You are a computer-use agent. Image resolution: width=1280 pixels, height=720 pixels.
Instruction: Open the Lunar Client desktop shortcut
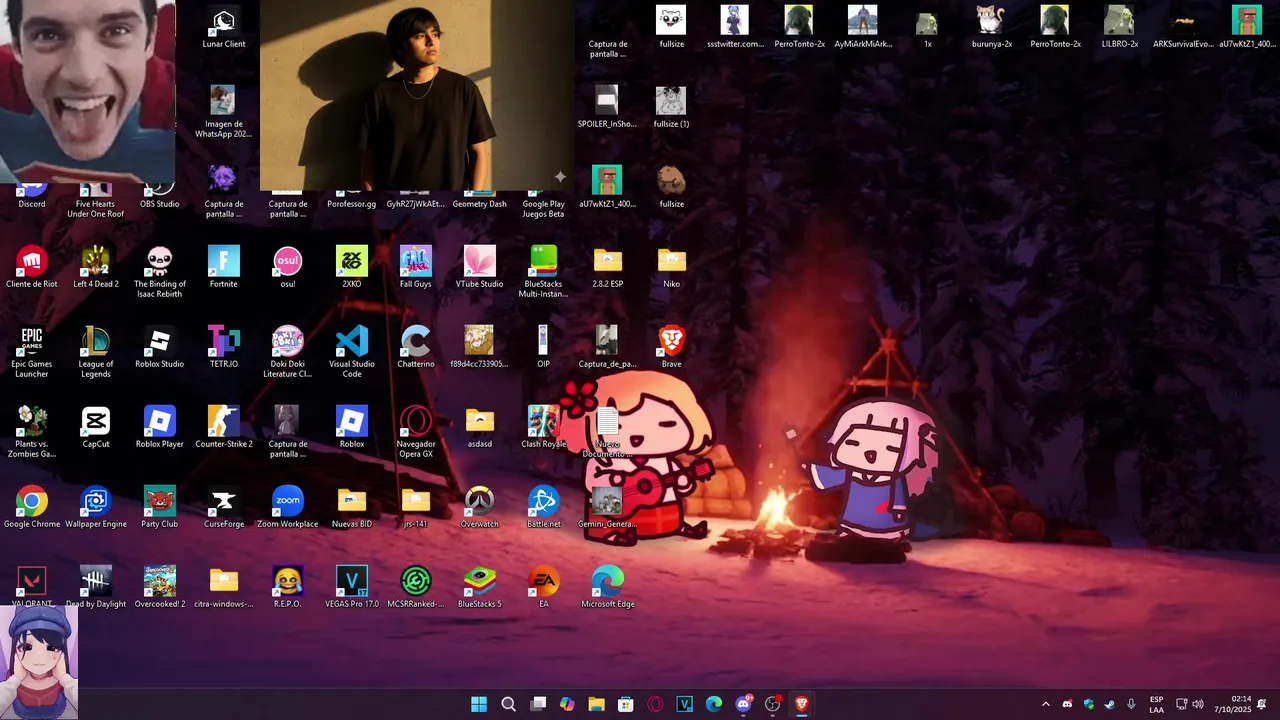tap(224, 28)
